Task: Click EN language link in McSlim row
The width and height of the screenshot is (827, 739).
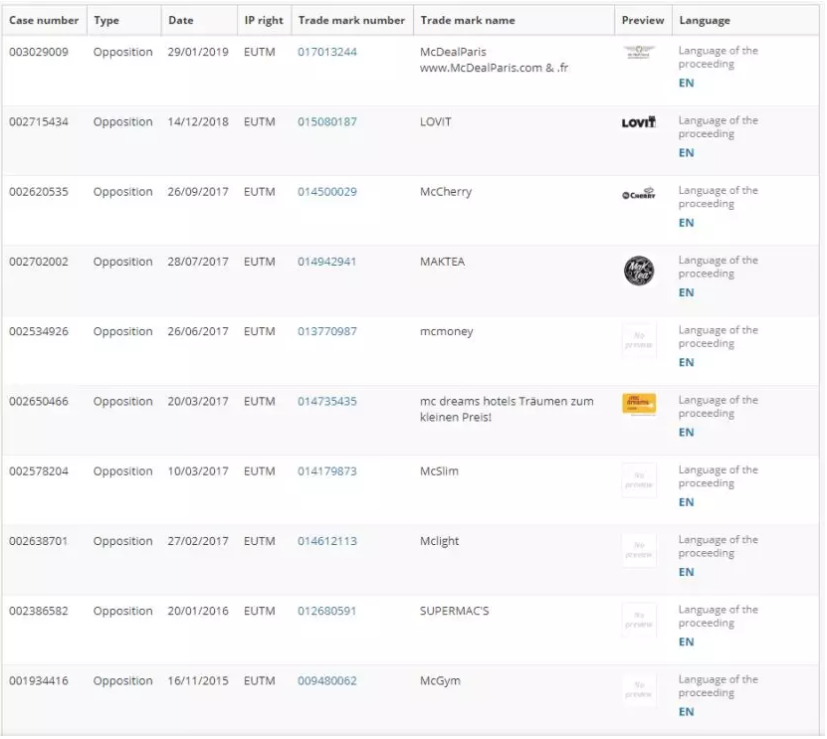Action: click(686, 502)
